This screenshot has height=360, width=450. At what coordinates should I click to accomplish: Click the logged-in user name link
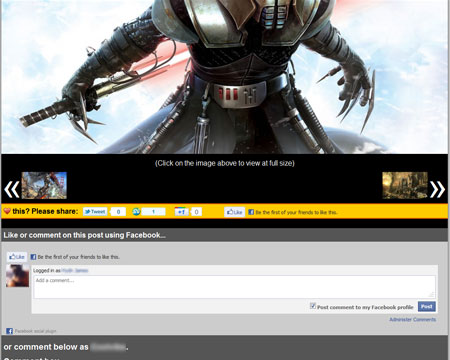[x=75, y=271]
